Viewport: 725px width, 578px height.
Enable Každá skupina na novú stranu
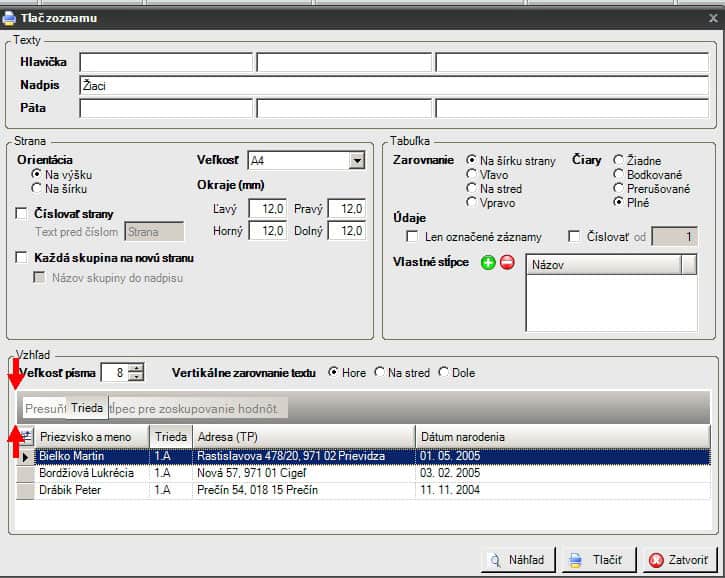(x=21, y=257)
